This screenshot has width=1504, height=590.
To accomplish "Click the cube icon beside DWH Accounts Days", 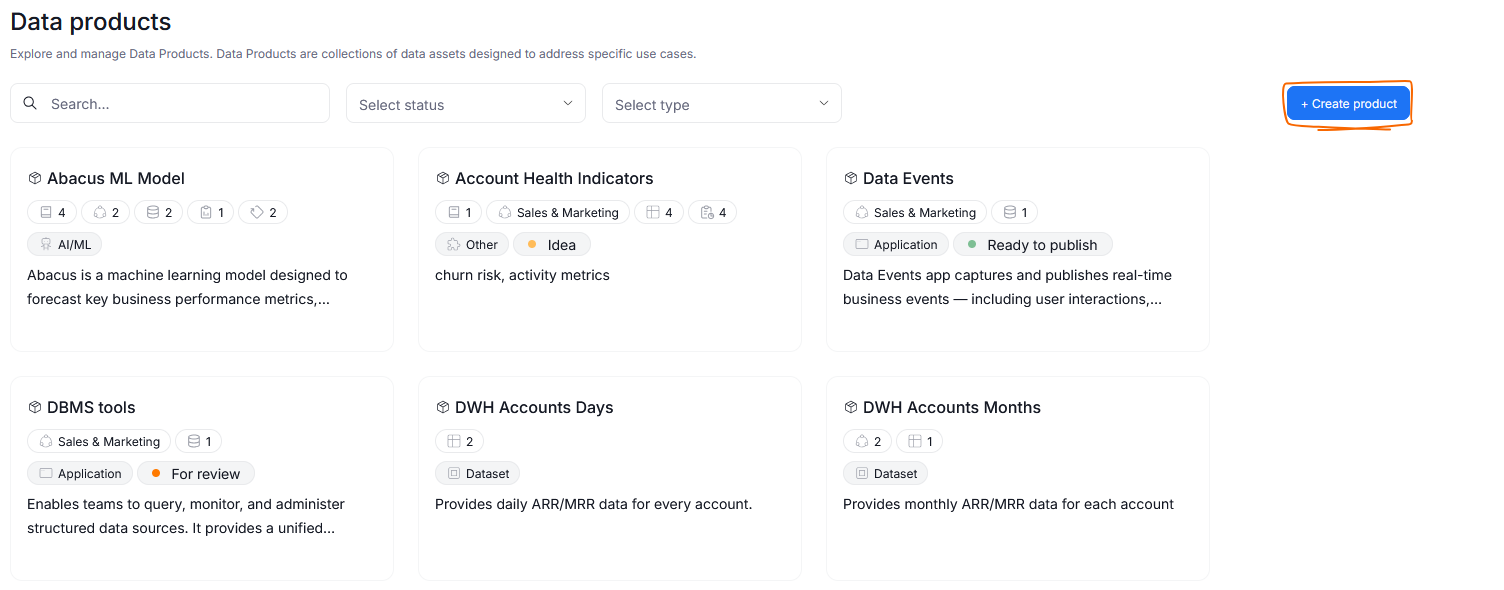I will tap(442, 407).
